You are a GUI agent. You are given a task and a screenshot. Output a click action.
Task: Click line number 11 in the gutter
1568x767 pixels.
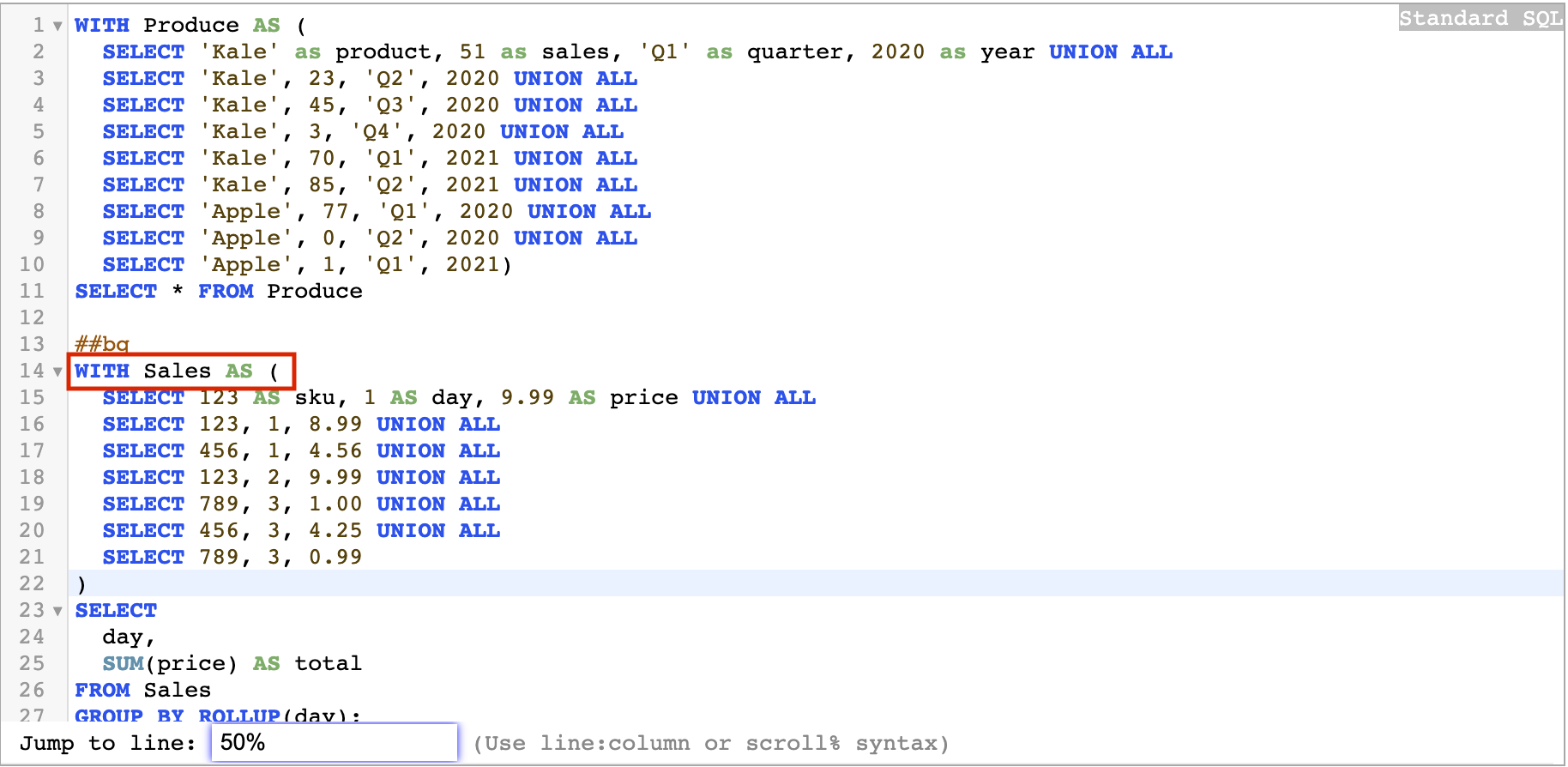(33, 292)
